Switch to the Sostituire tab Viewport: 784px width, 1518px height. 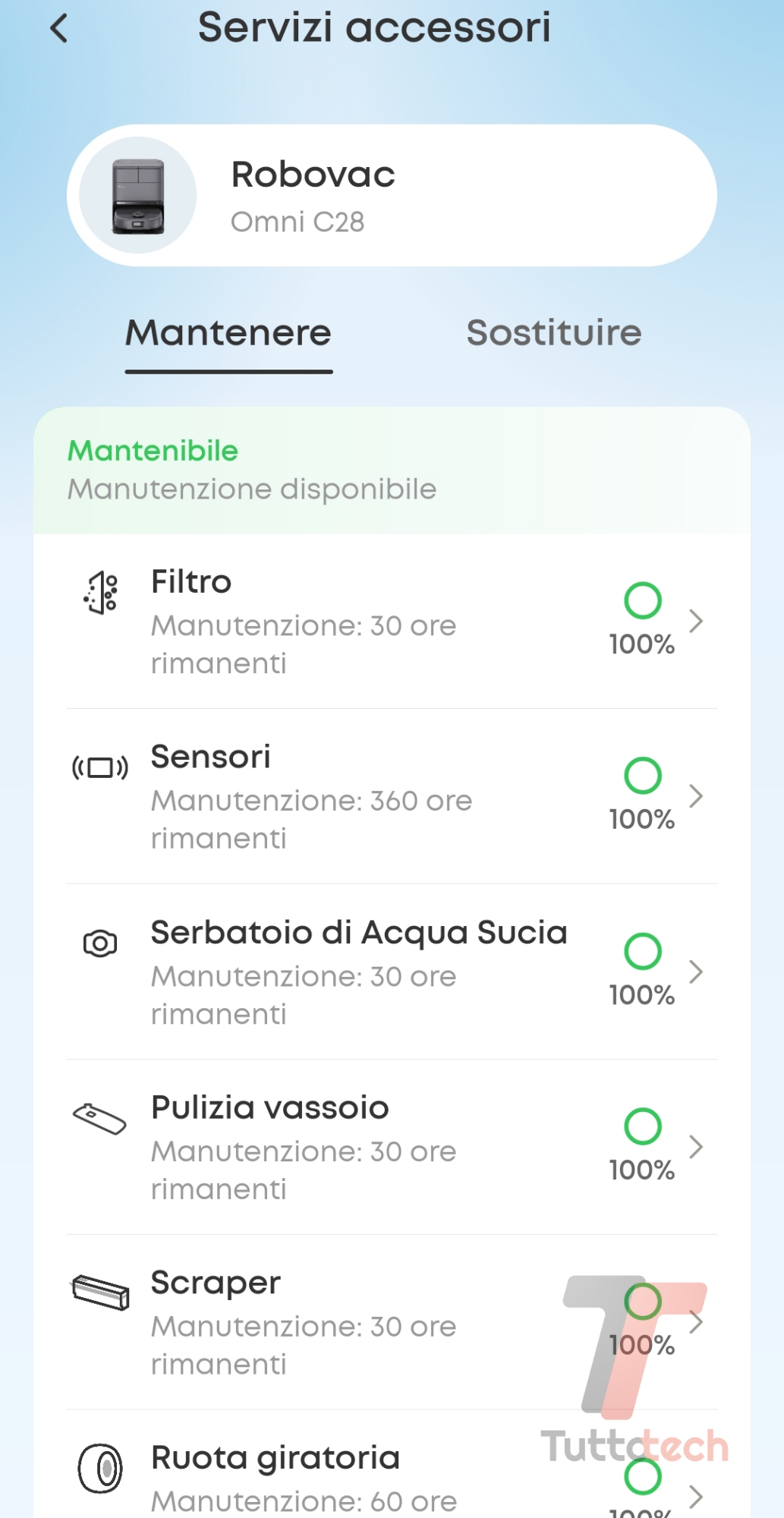pyautogui.click(x=554, y=334)
